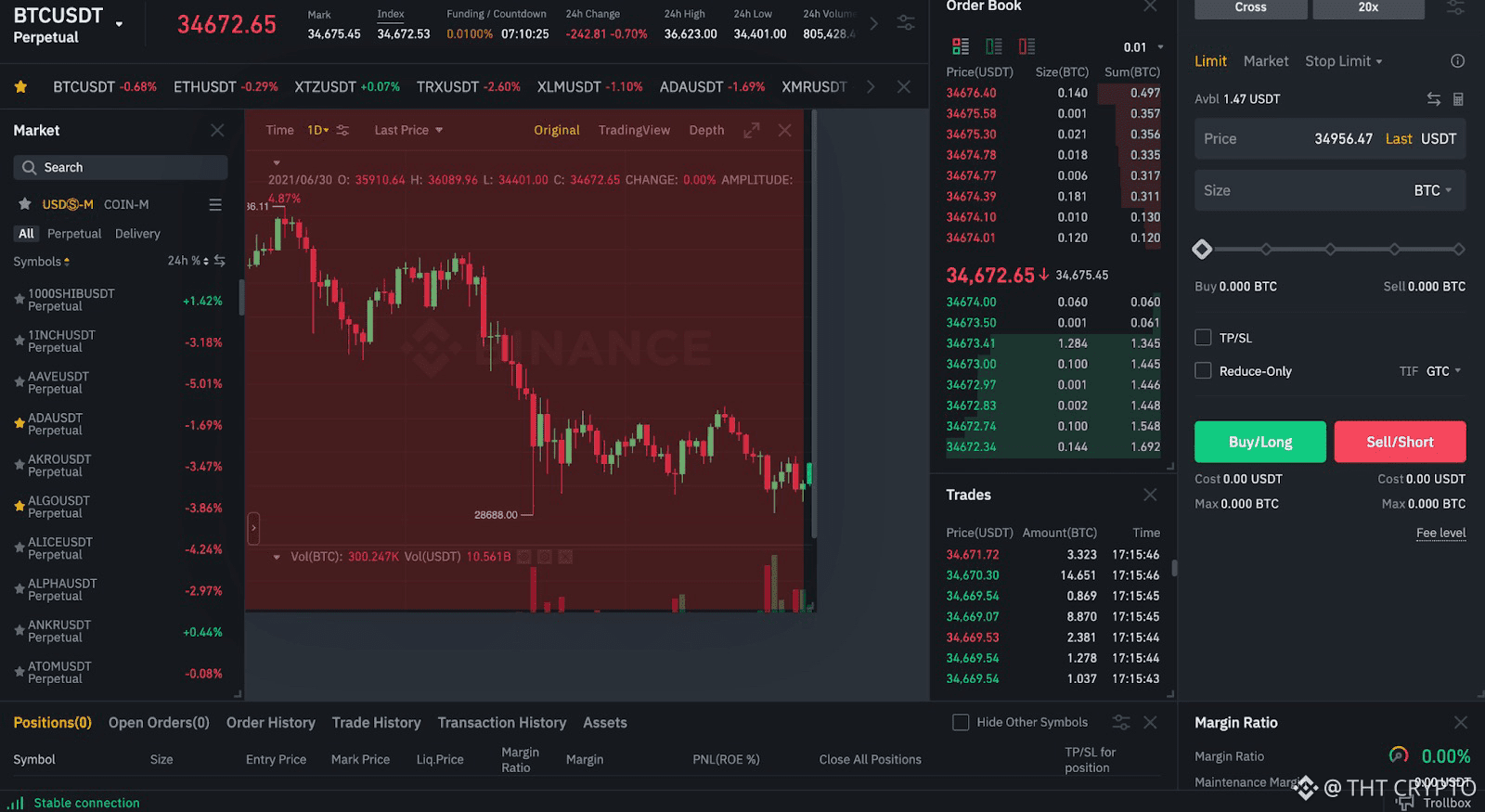Click the Last button in the Price field
This screenshot has width=1485, height=812.
pyautogui.click(x=1399, y=139)
